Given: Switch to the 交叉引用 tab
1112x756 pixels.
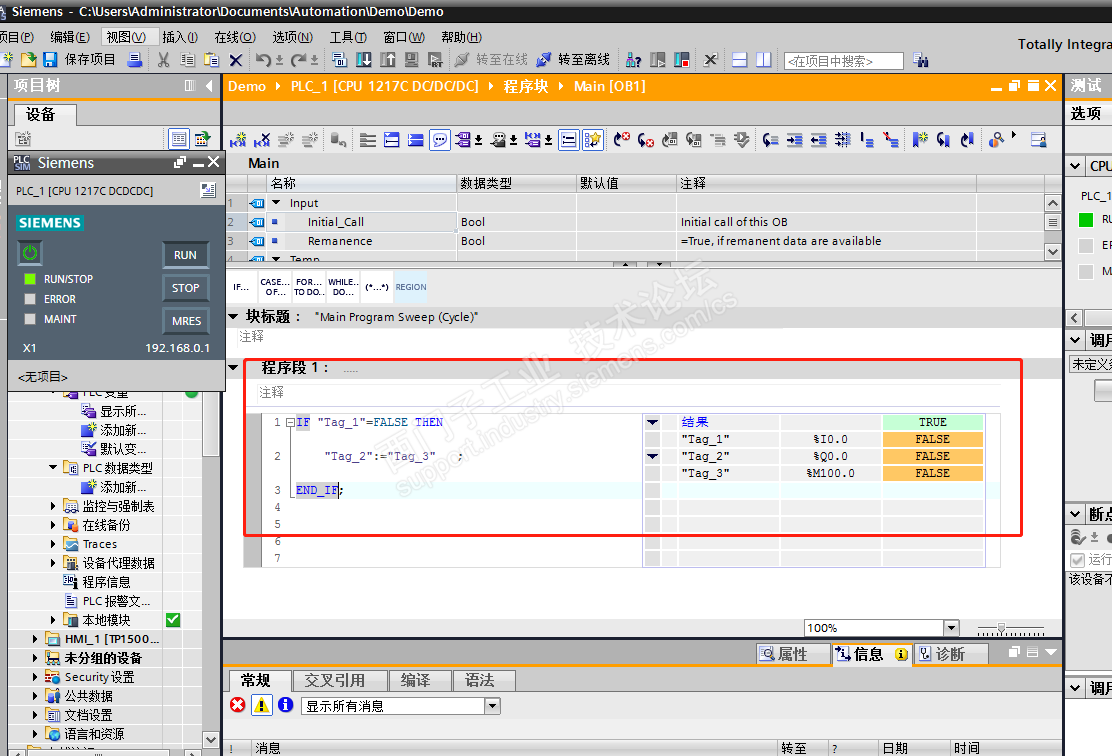Looking at the screenshot, I should point(335,681).
